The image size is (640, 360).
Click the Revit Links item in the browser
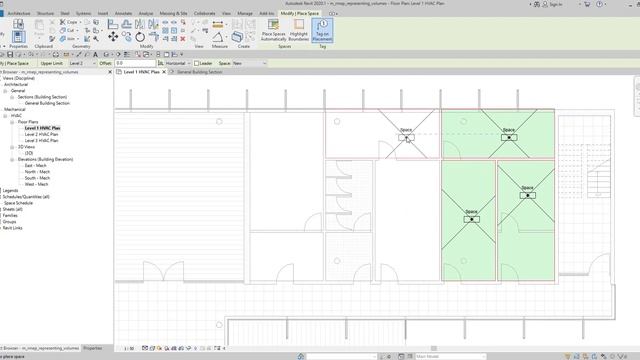coord(13,228)
